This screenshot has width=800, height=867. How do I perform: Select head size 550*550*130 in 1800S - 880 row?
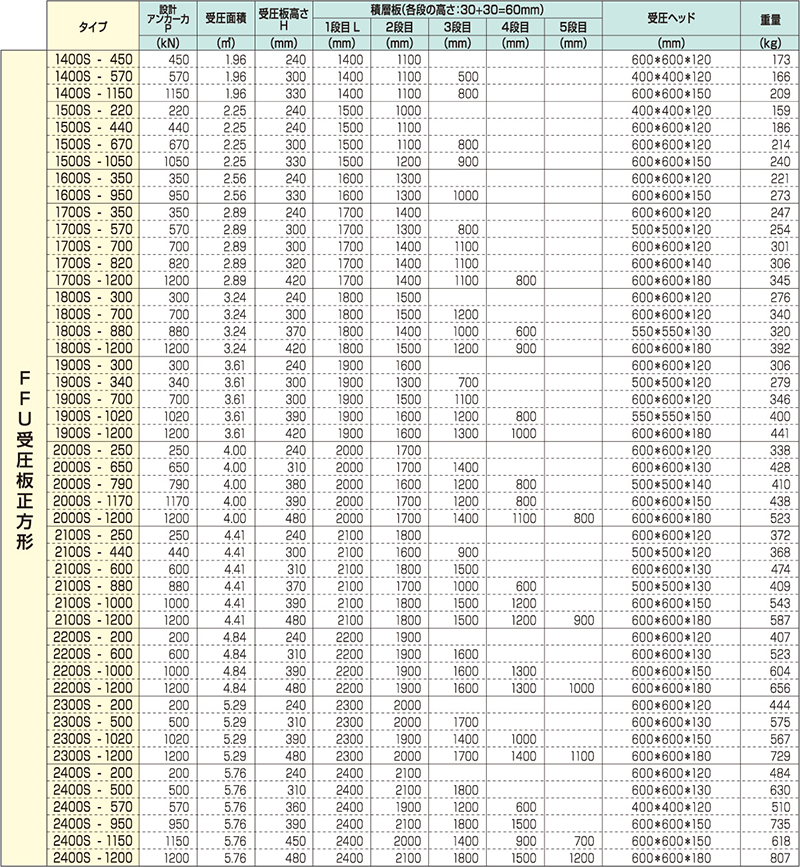click(x=671, y=331)
